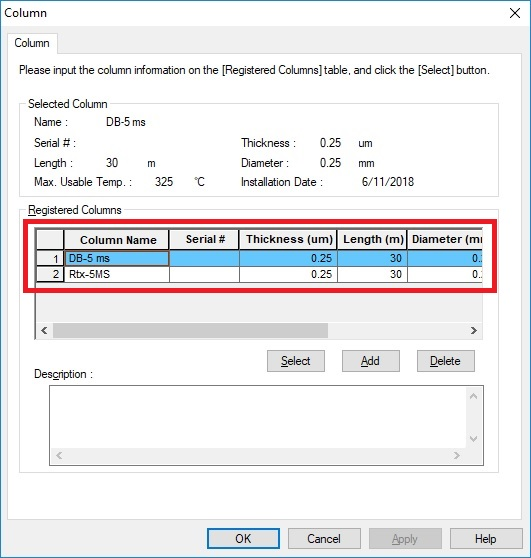Open the Column tab
531x558 pixels.
[32, 43]
